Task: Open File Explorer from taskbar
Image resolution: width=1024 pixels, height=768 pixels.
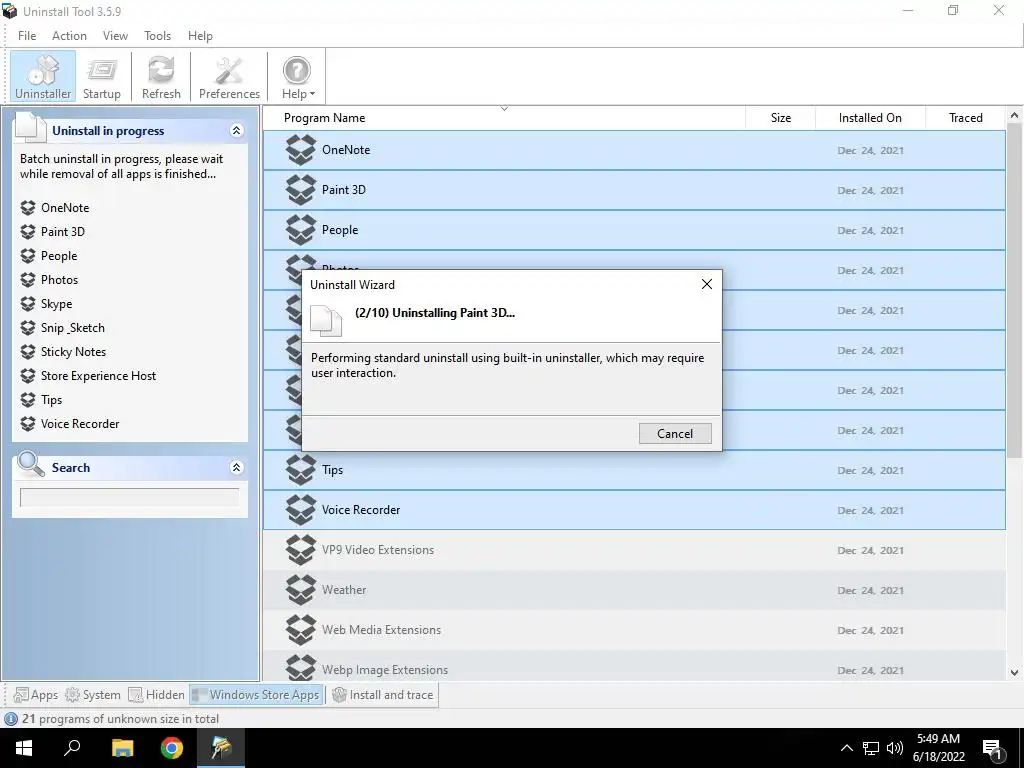Action: click(x=122, y=748)
